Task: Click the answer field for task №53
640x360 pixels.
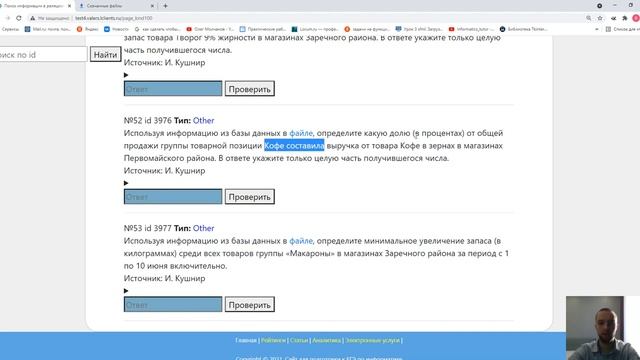Action: pos(173,304)
